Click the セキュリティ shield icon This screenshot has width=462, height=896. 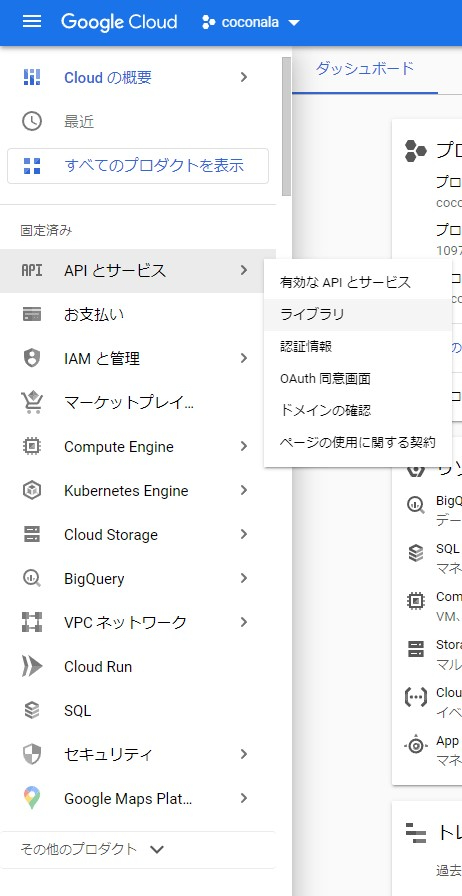tap(32, 754)
